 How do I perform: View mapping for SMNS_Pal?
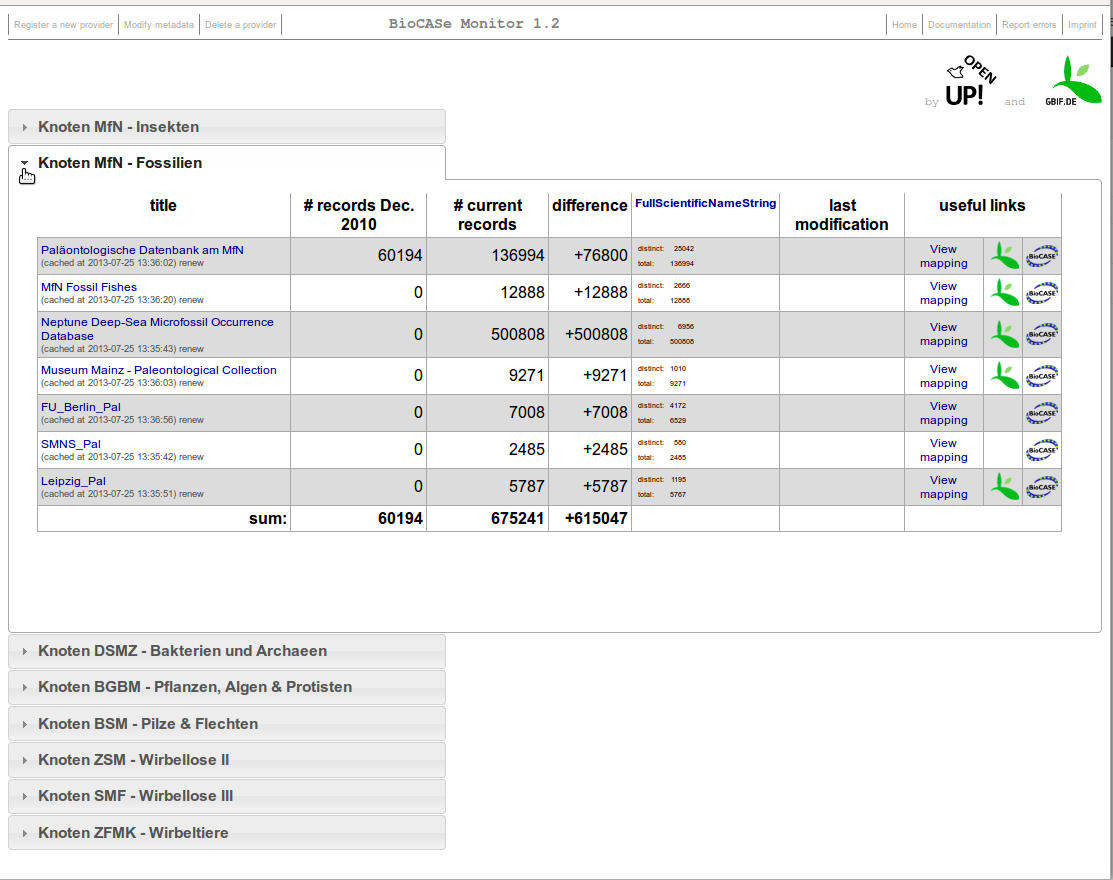(x=943, y=450)
